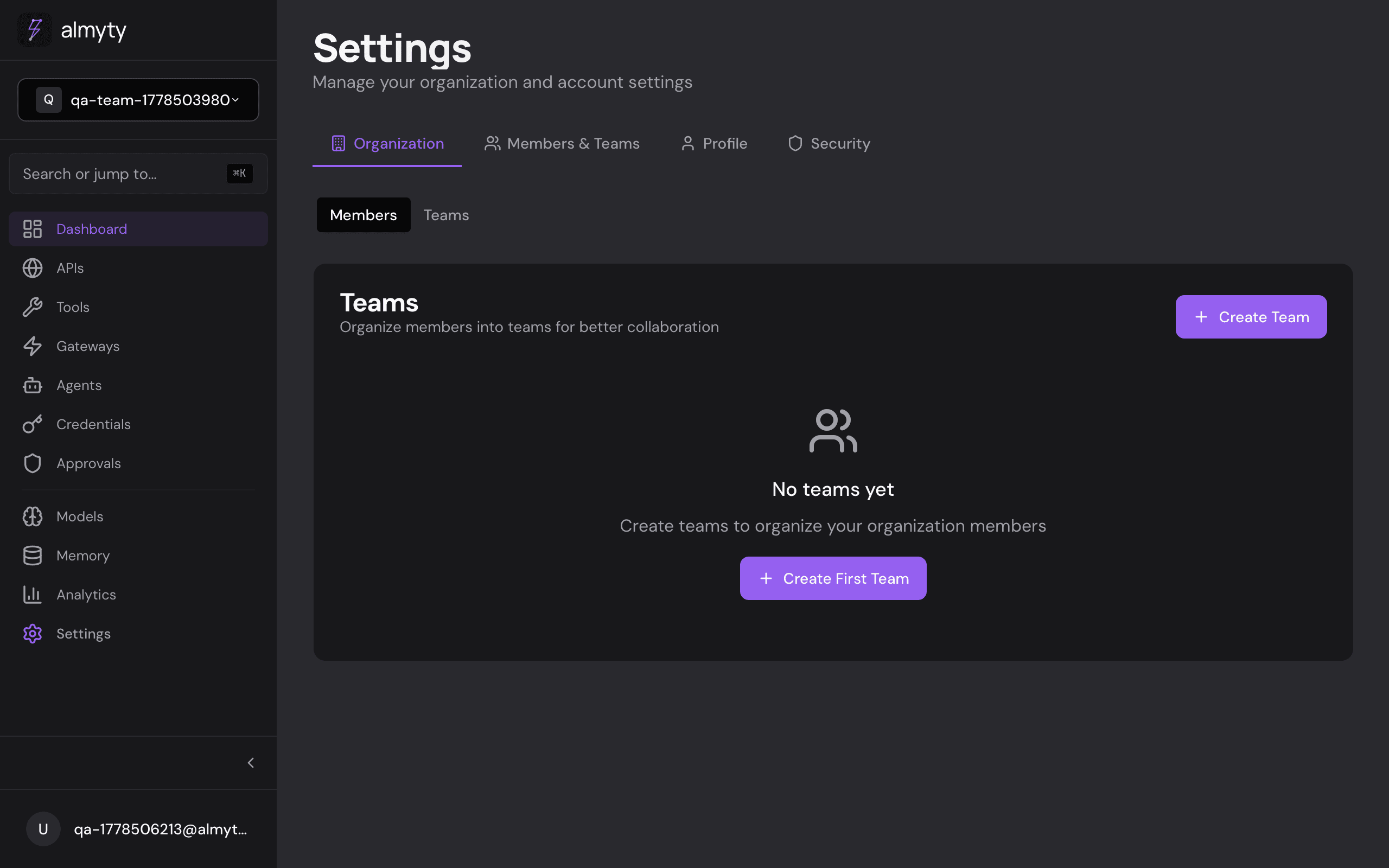Select the Tools wrench icon
1389x868 pixels.
pos(32,307)
